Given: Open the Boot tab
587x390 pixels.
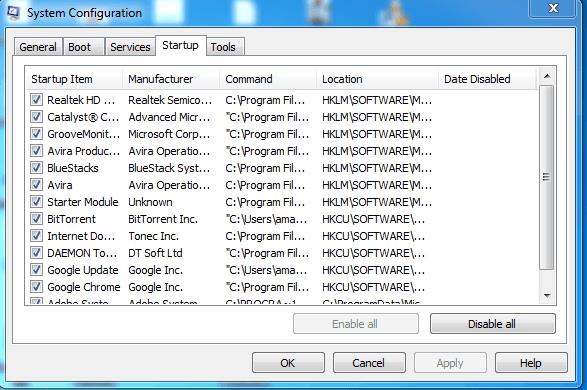Looking at the screenshot, I should pyautogui.click(x=83, y=47).
